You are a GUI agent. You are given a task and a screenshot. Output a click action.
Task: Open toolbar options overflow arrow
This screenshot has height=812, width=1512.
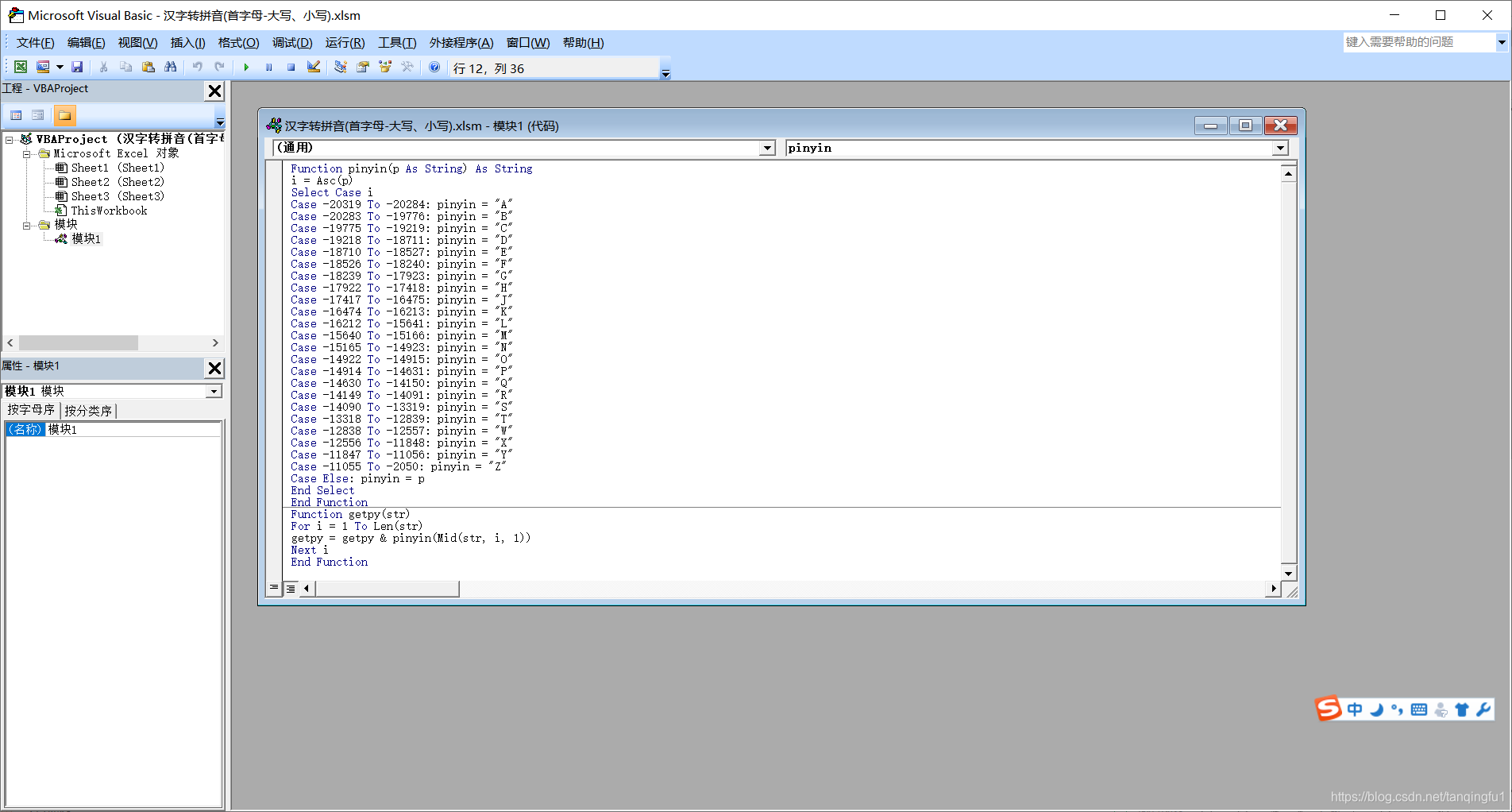(665, 73)
